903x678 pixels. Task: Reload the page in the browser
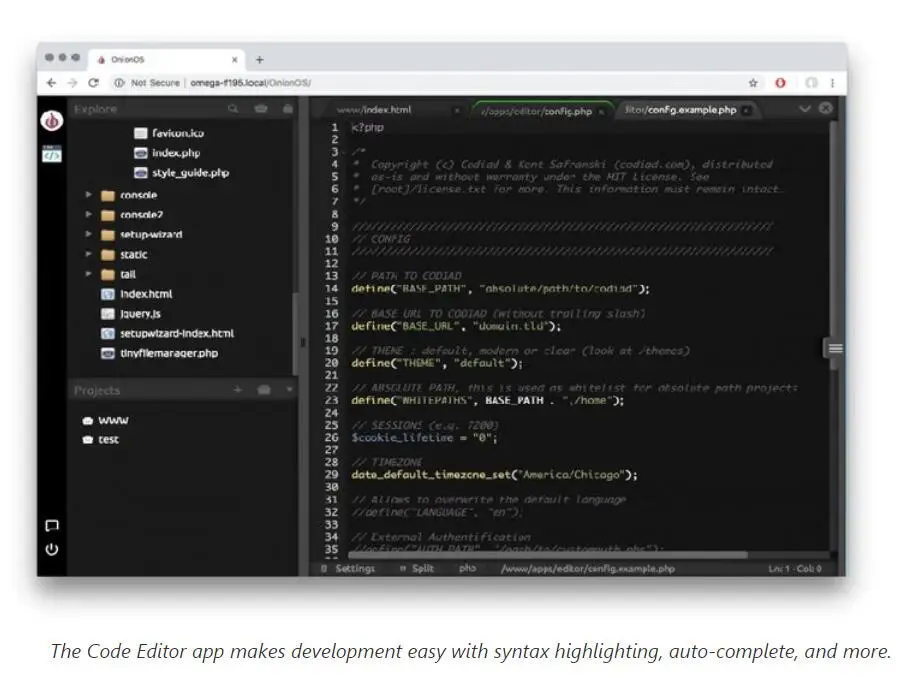93,83
